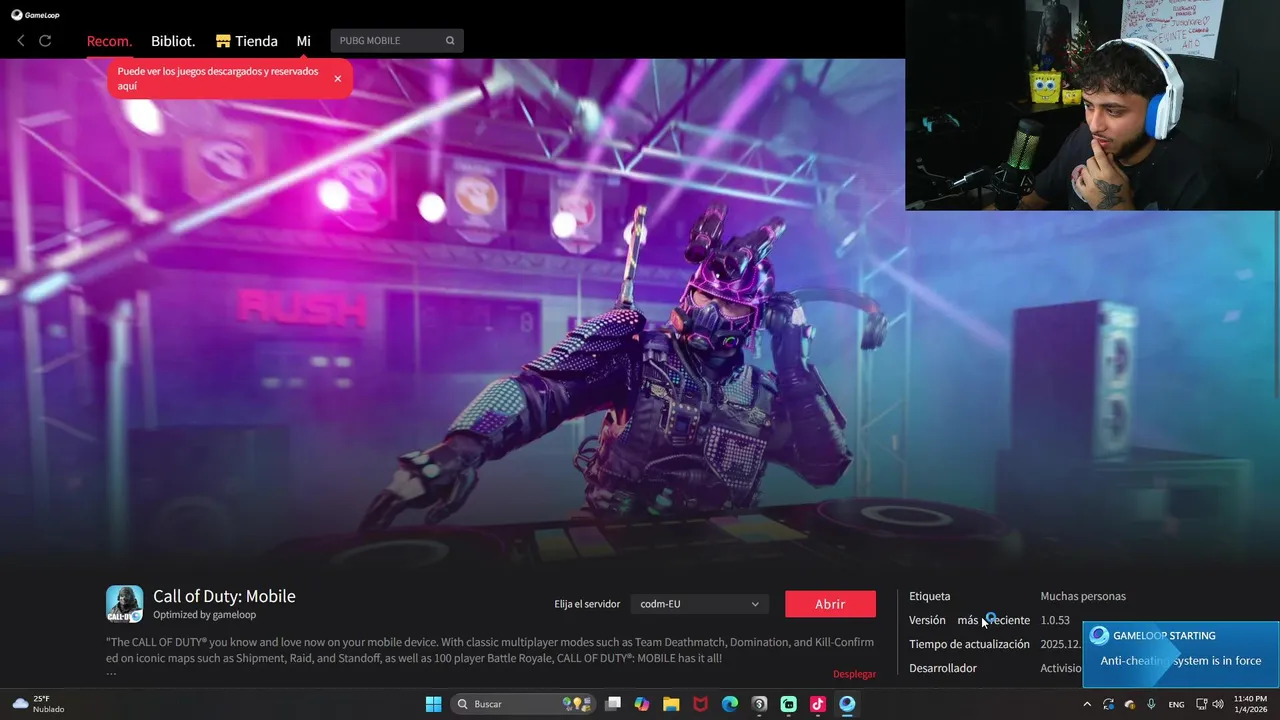
Task: Dismiss the red downloaded games tooltip
Action: pyautogui.click(x=338, y=78)
